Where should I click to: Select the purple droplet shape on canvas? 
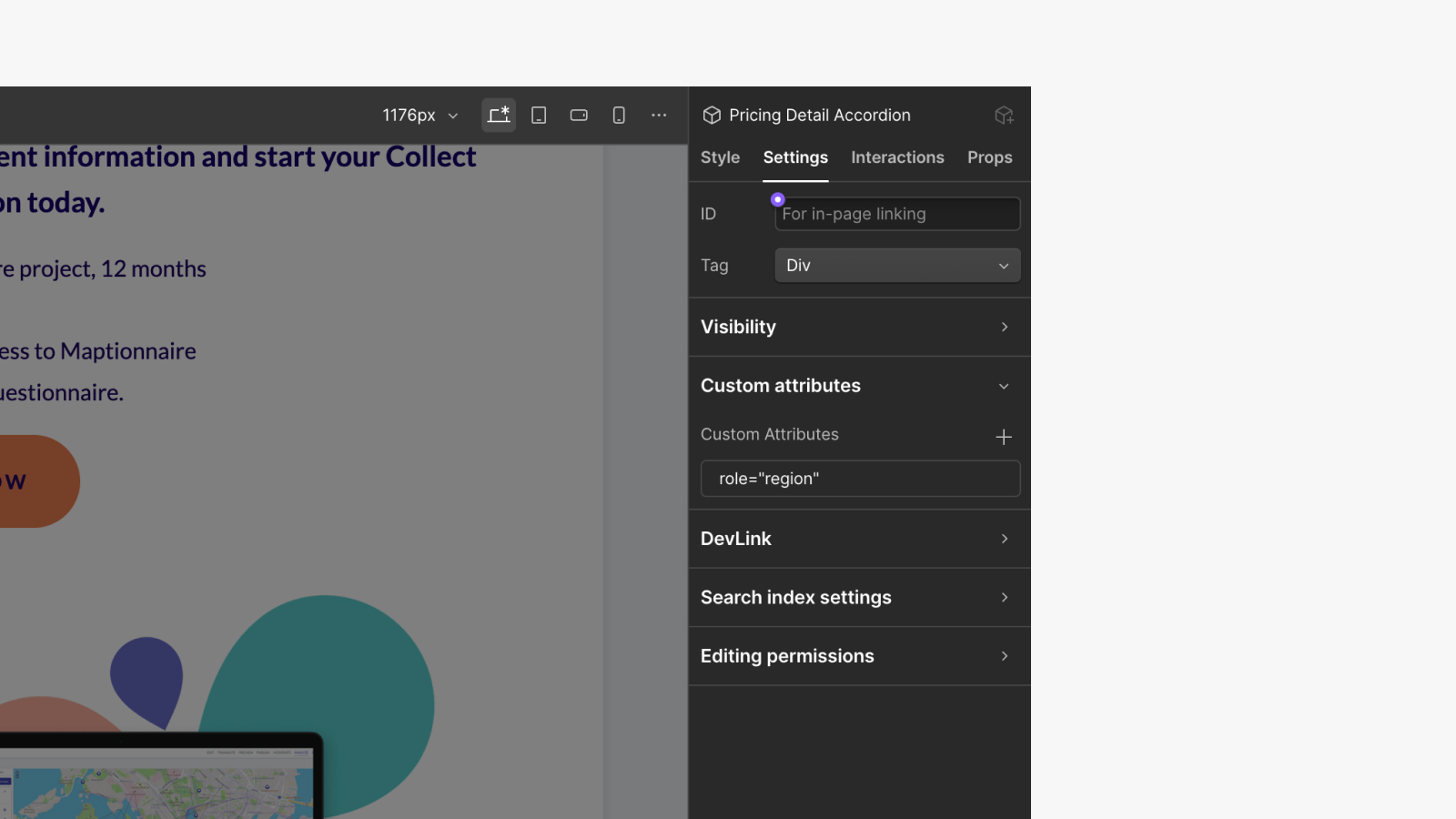[147, 682]
